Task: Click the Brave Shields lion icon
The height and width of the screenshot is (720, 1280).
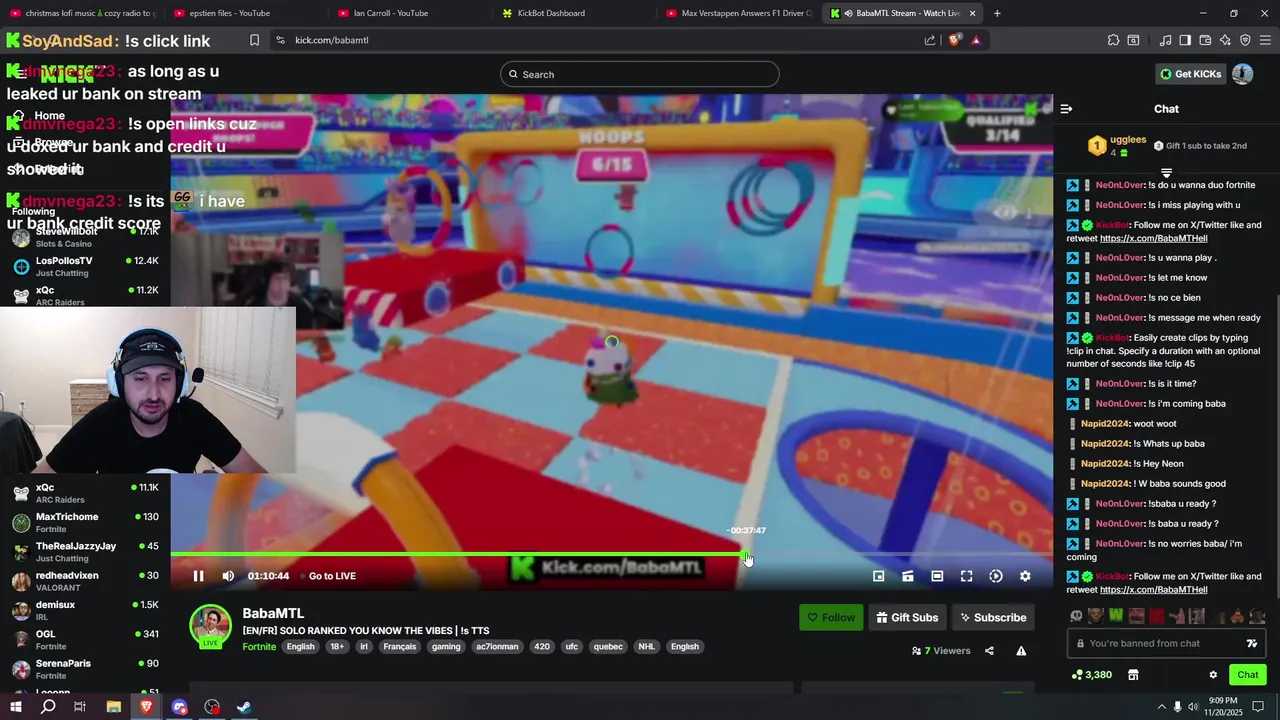Action: coord(955,40)
